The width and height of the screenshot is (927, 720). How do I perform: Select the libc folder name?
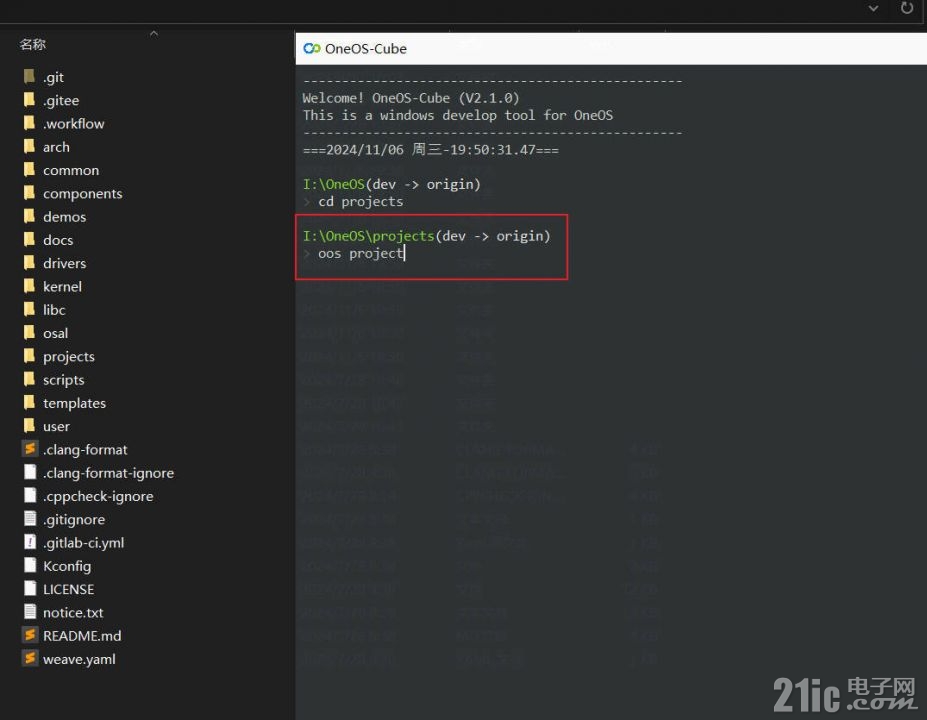(54, 310)
